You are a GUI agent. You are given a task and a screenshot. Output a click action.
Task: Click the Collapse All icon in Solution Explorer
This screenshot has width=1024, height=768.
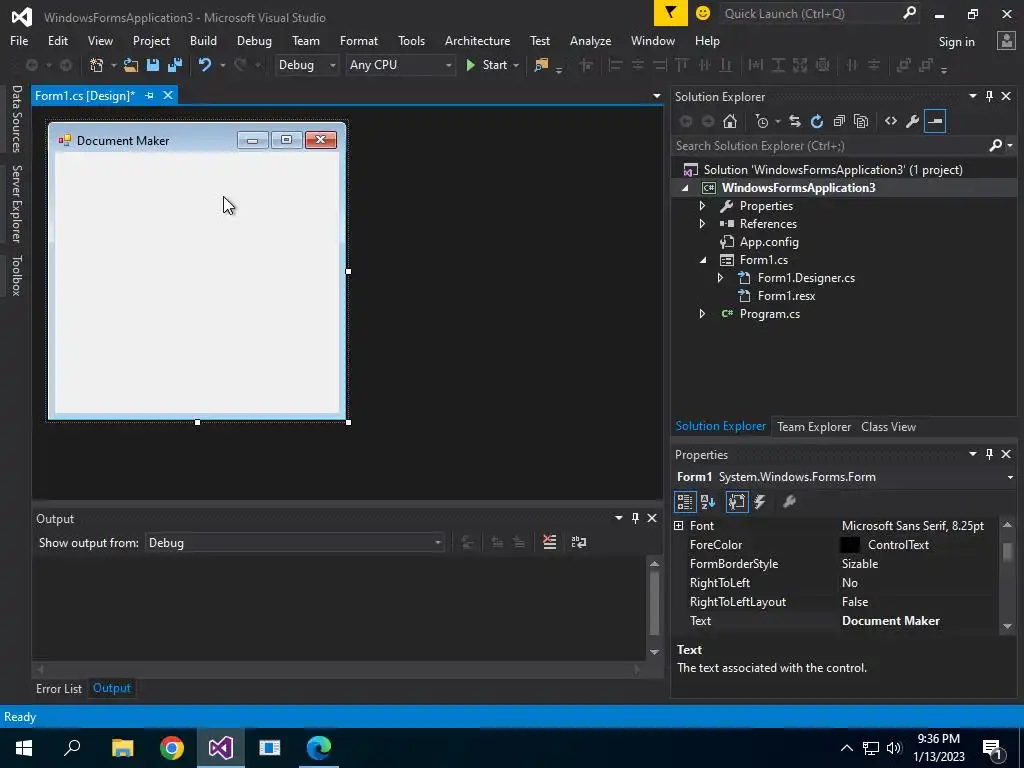click(839, 121)
